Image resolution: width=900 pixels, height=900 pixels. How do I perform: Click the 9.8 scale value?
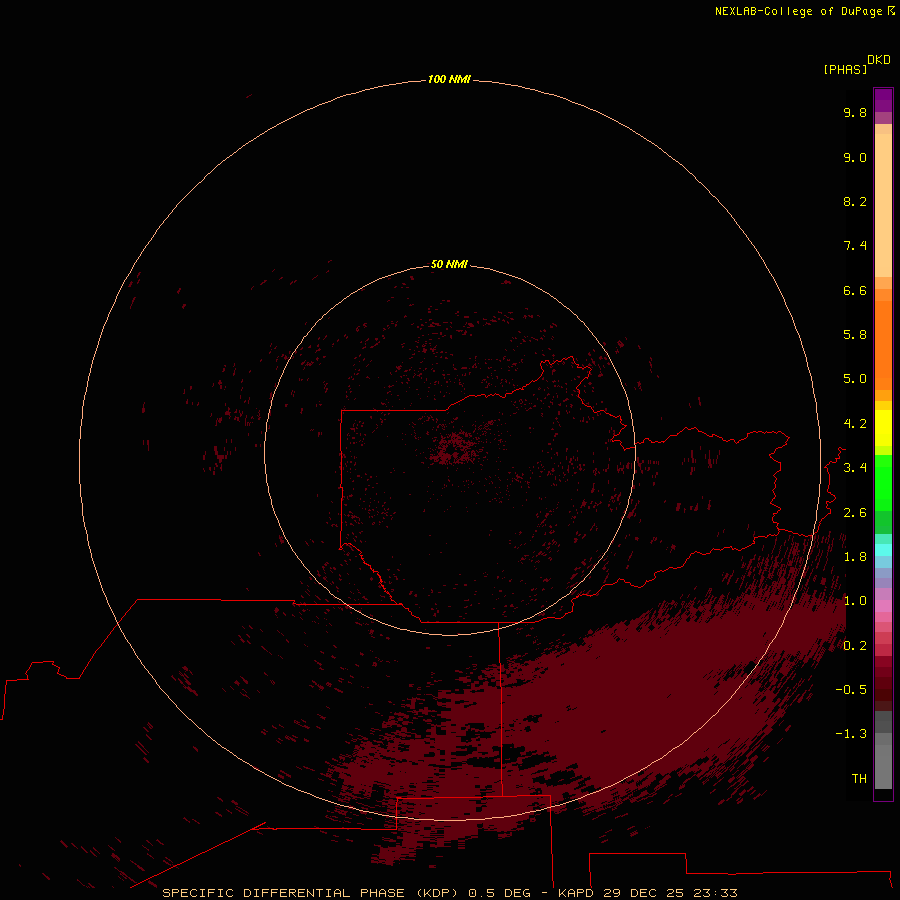[855, 112]
